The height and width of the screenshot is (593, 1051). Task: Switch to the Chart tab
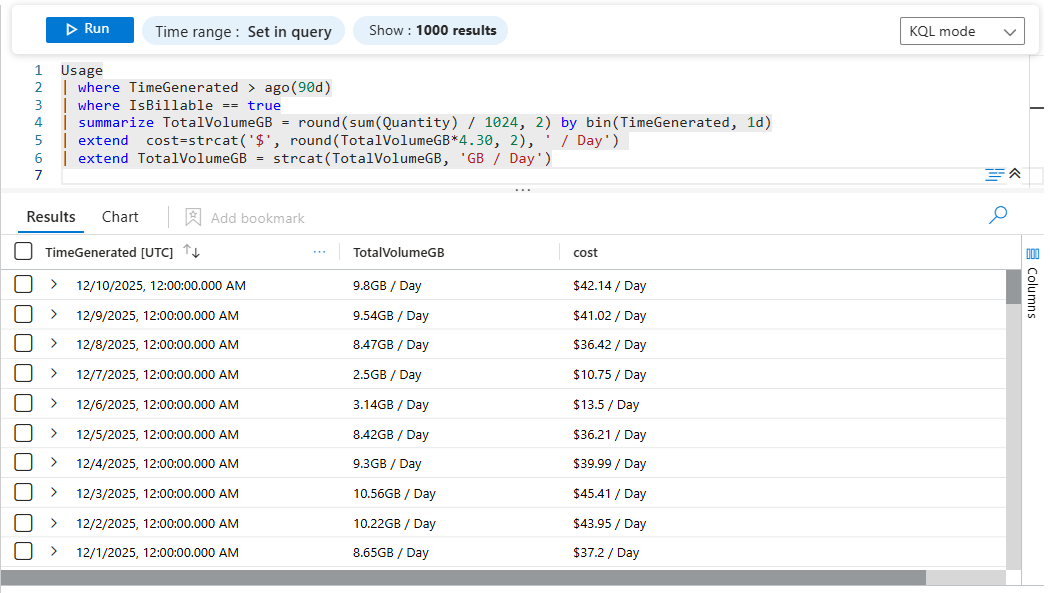[x=120, y=217]
